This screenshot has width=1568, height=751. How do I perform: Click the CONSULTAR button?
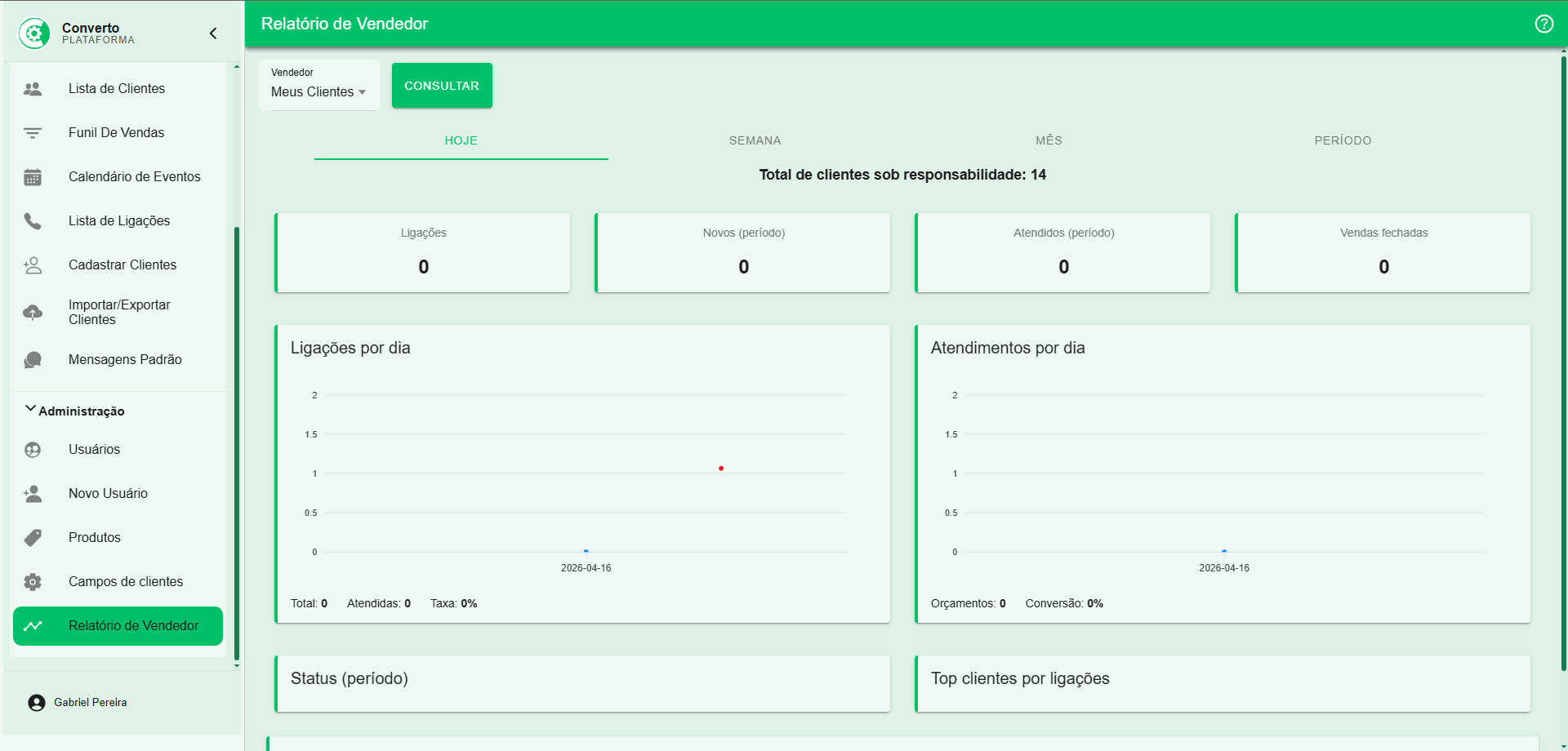coord(442,85)
